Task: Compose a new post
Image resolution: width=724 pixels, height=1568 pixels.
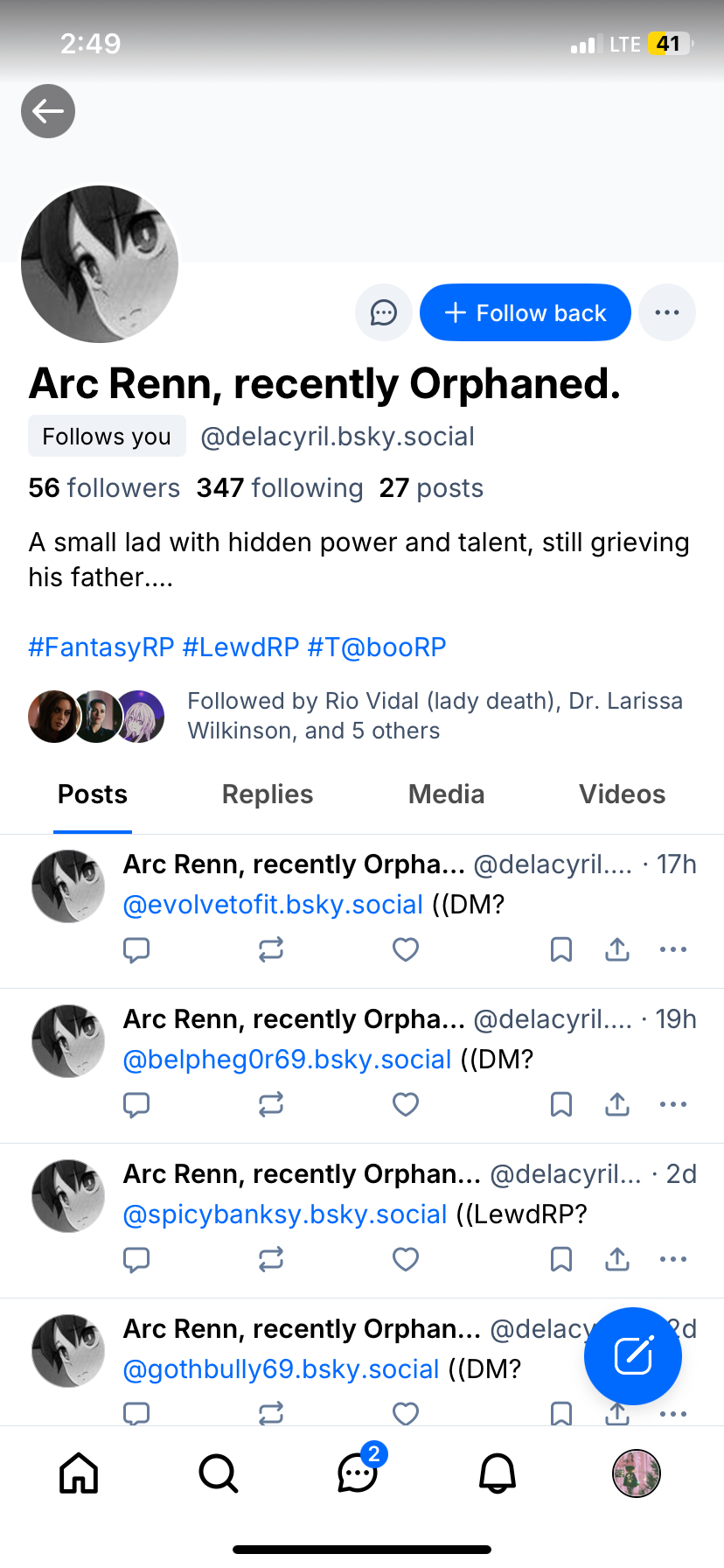Action: coord(632,1355)
